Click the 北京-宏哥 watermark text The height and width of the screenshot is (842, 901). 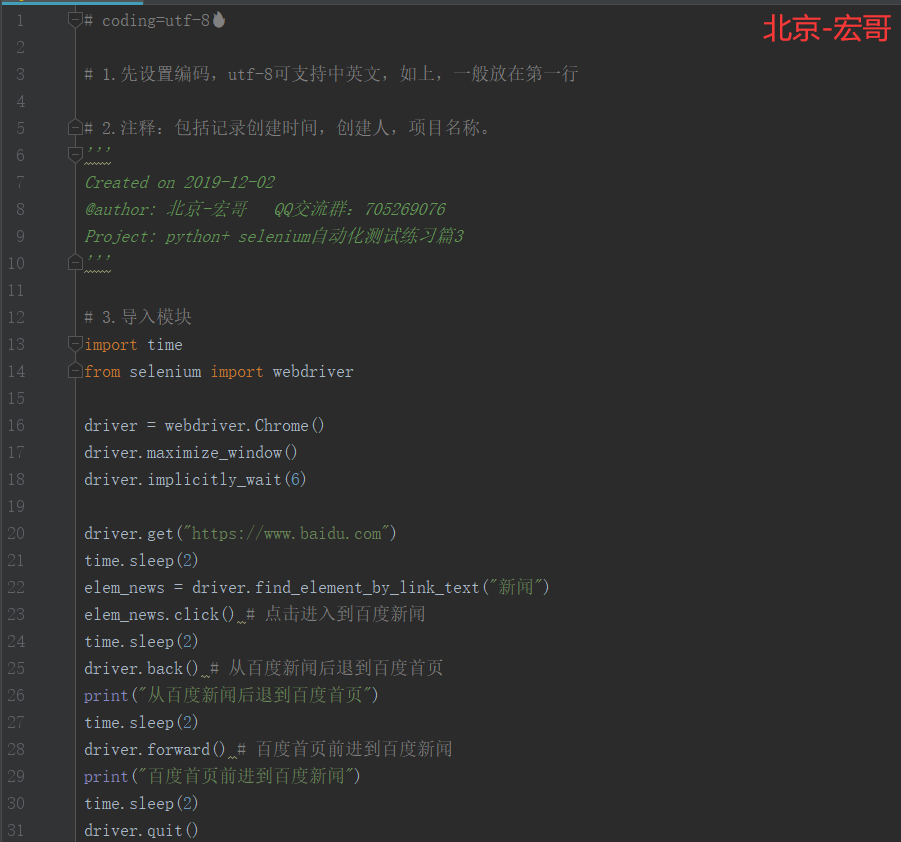826,29
